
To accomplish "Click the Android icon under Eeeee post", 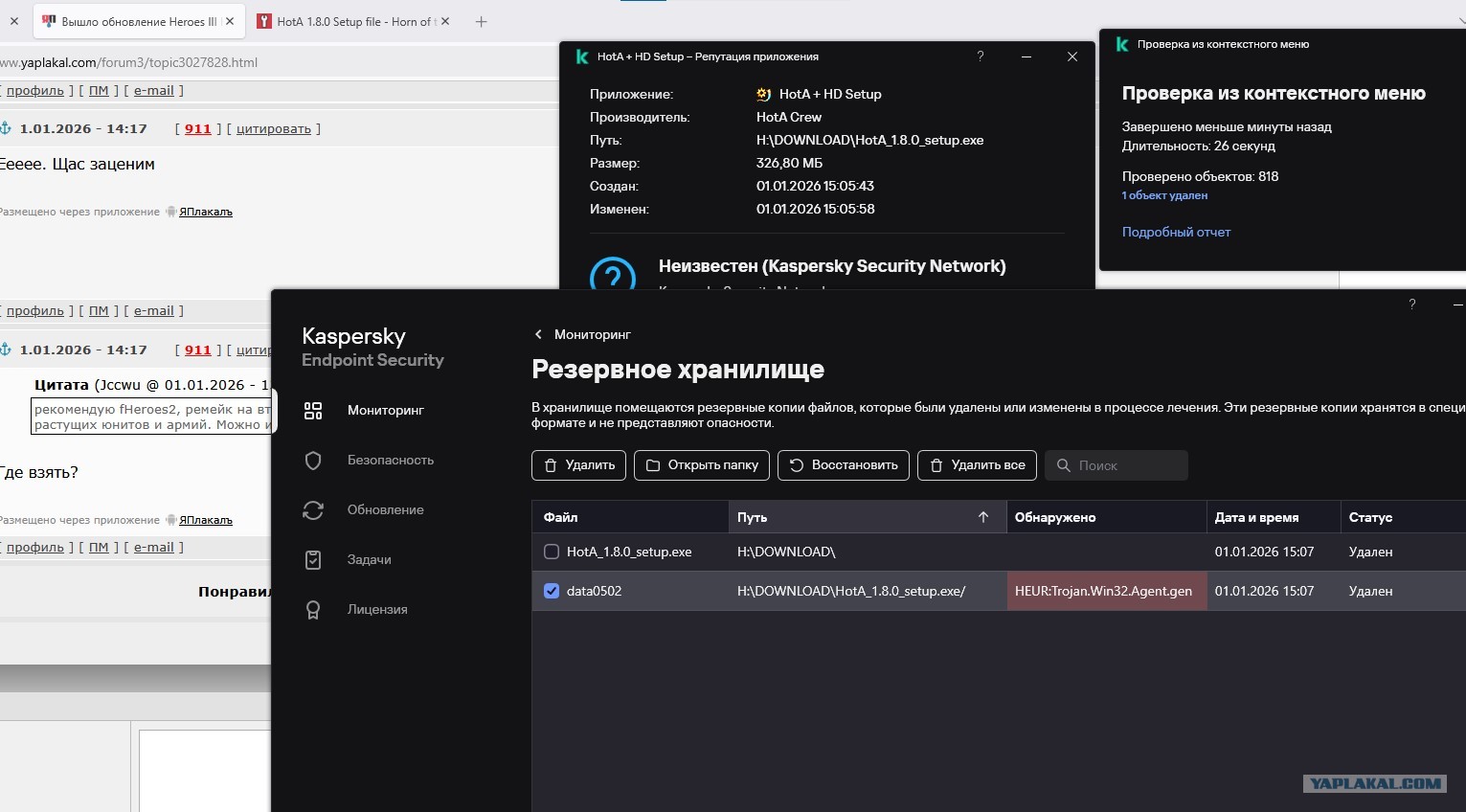I will [170, 212].
